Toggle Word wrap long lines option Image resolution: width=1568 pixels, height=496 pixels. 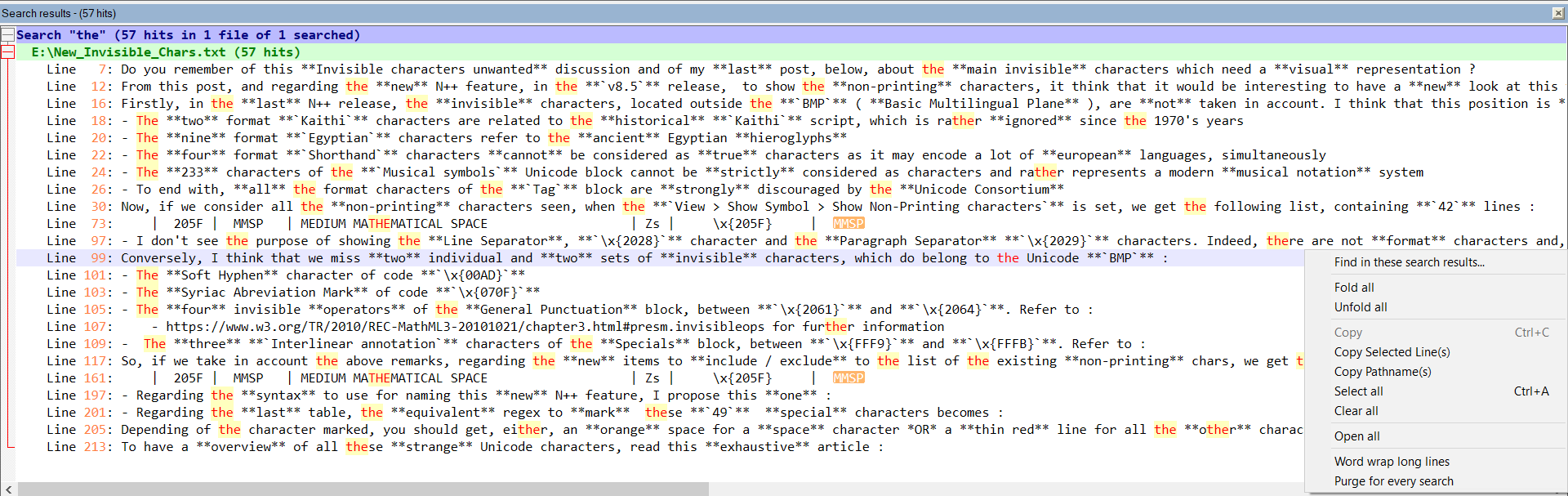point(1392,462)
